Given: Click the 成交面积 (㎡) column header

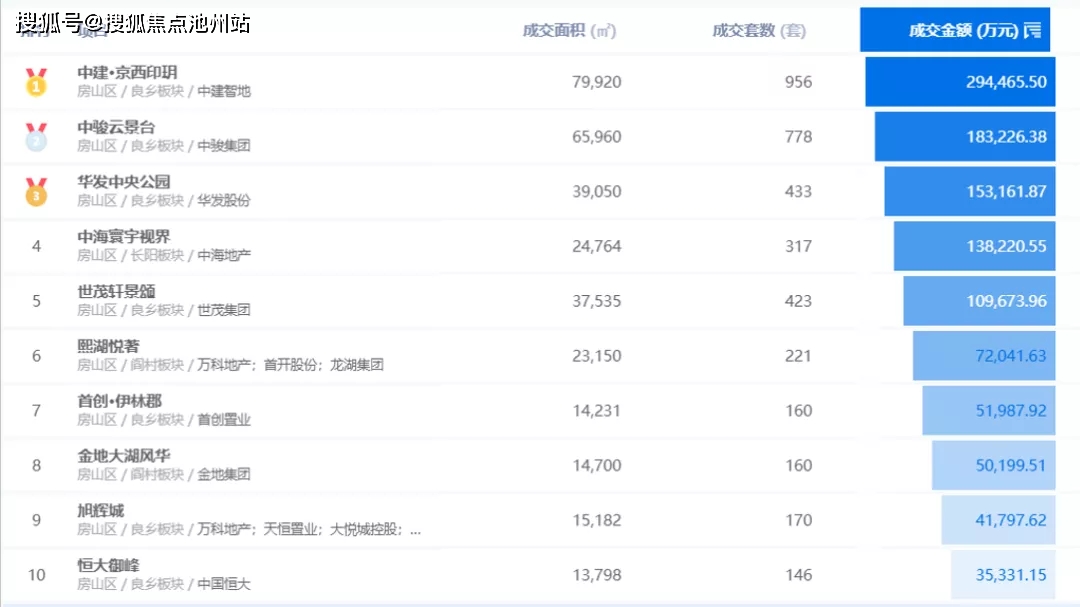Looking at the screenshot, I should tap(569, 31).
